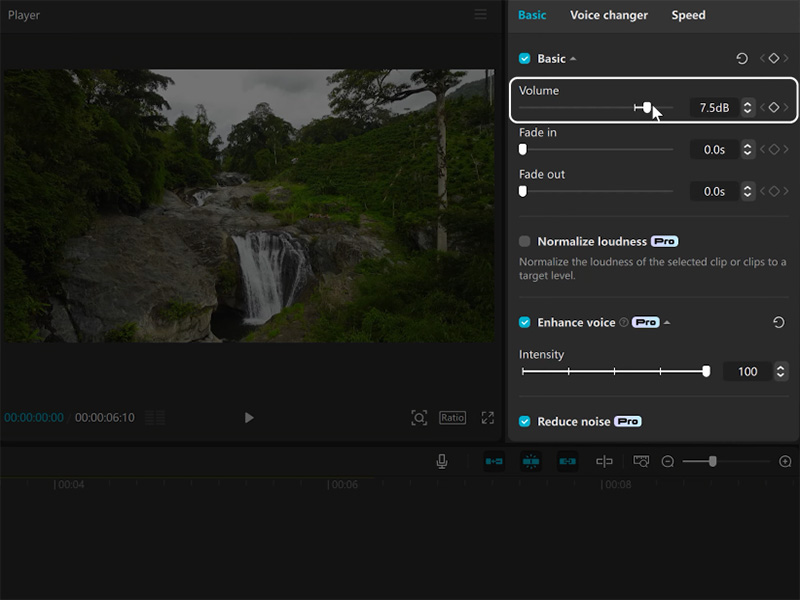Click the Normalize loudness Pro badge
The image size is (800, 600).
pos(664,241)
